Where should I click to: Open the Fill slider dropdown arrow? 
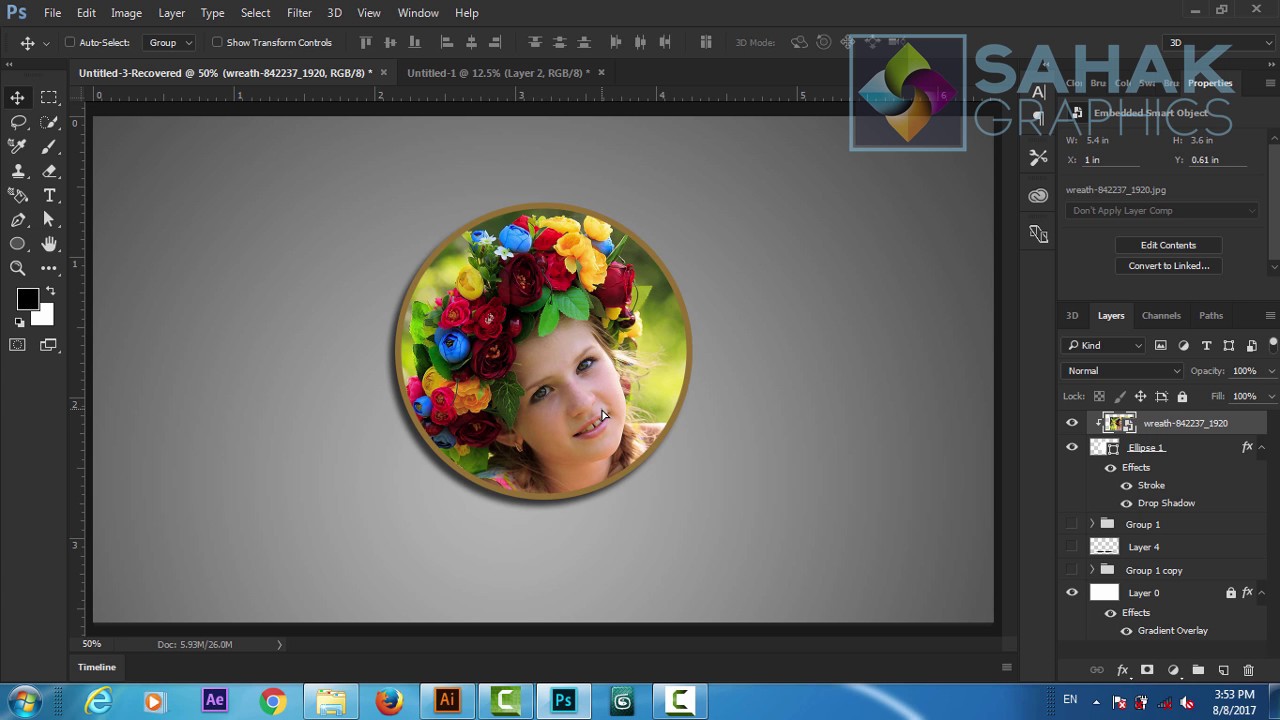click(1272, 397)
